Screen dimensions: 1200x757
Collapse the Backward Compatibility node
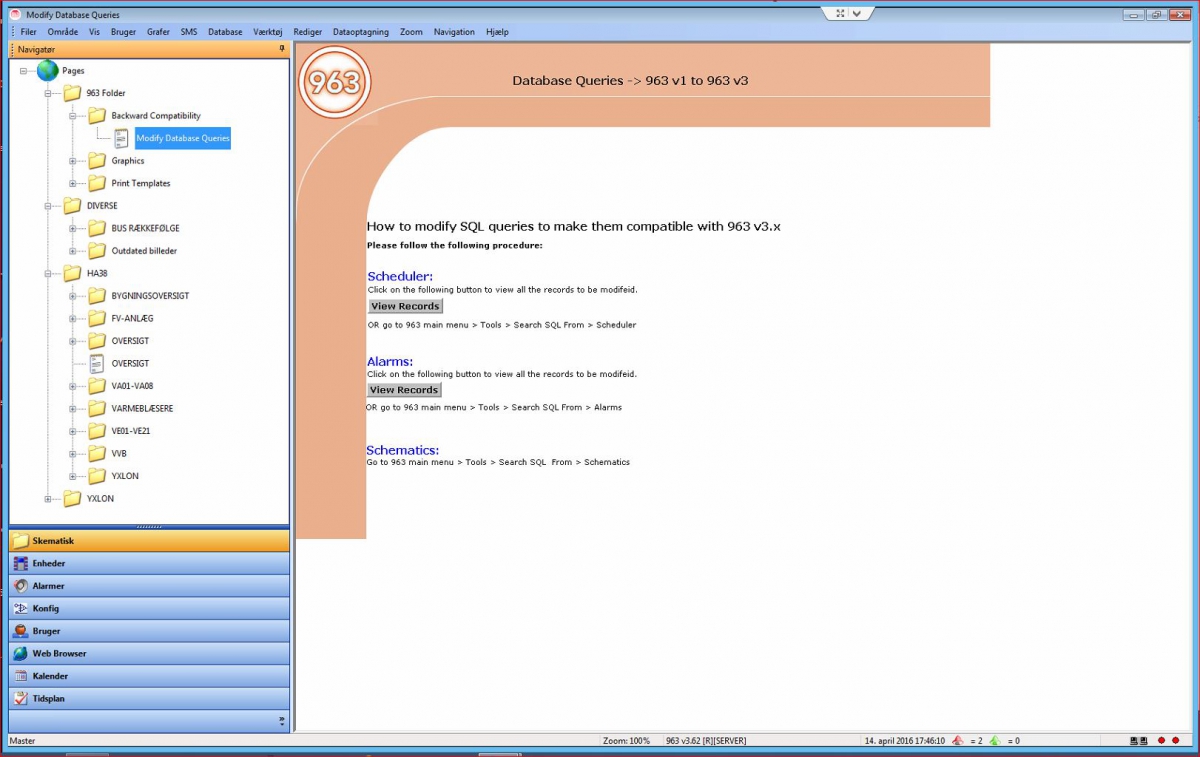(73, 116)
